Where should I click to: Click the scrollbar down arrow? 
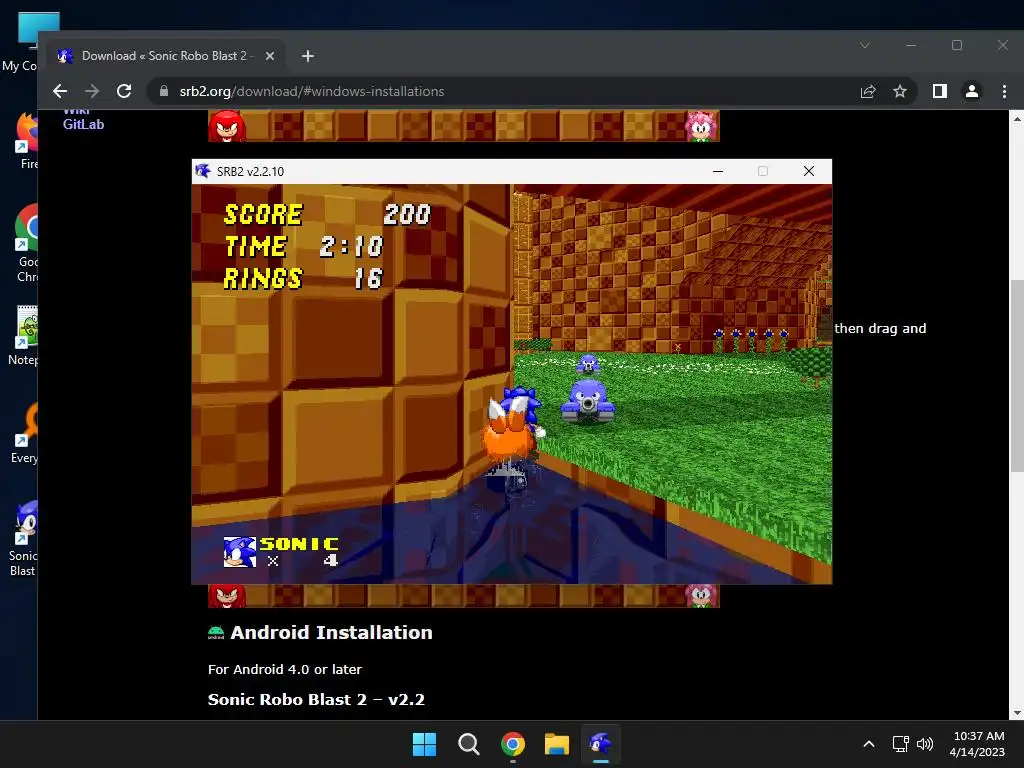1016,714
